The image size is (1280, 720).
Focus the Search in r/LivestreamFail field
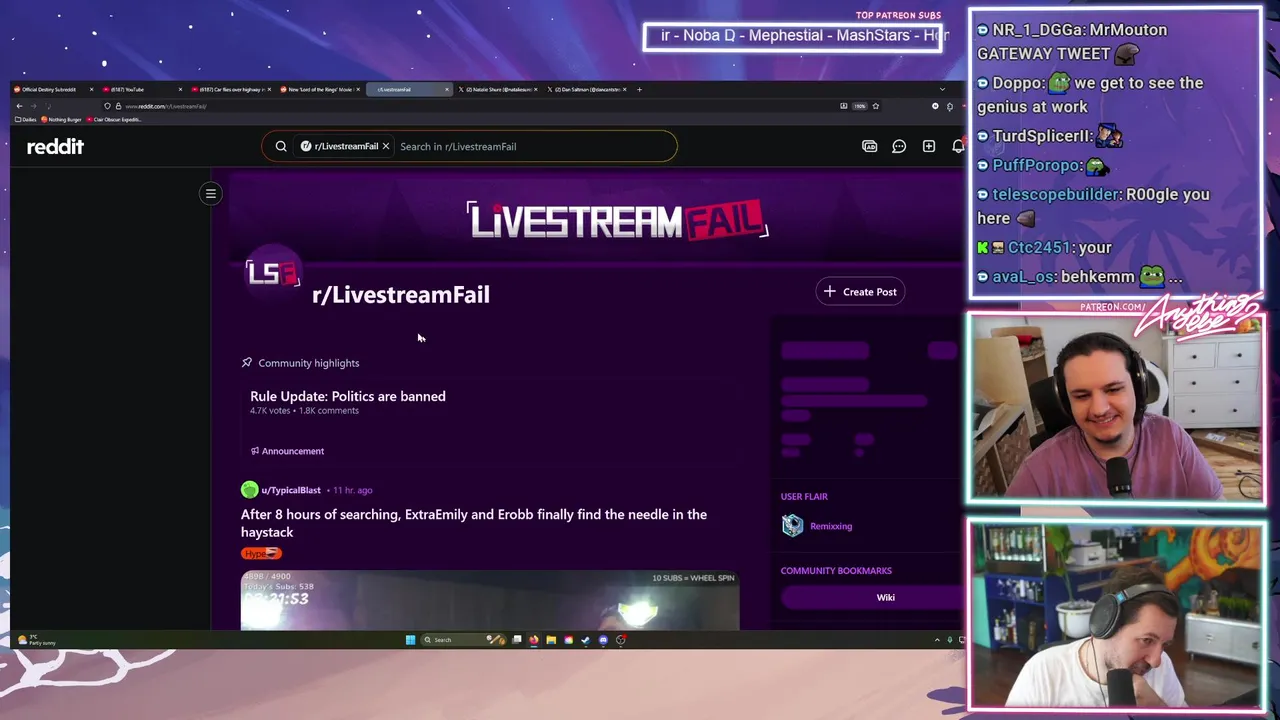(535, 146)
